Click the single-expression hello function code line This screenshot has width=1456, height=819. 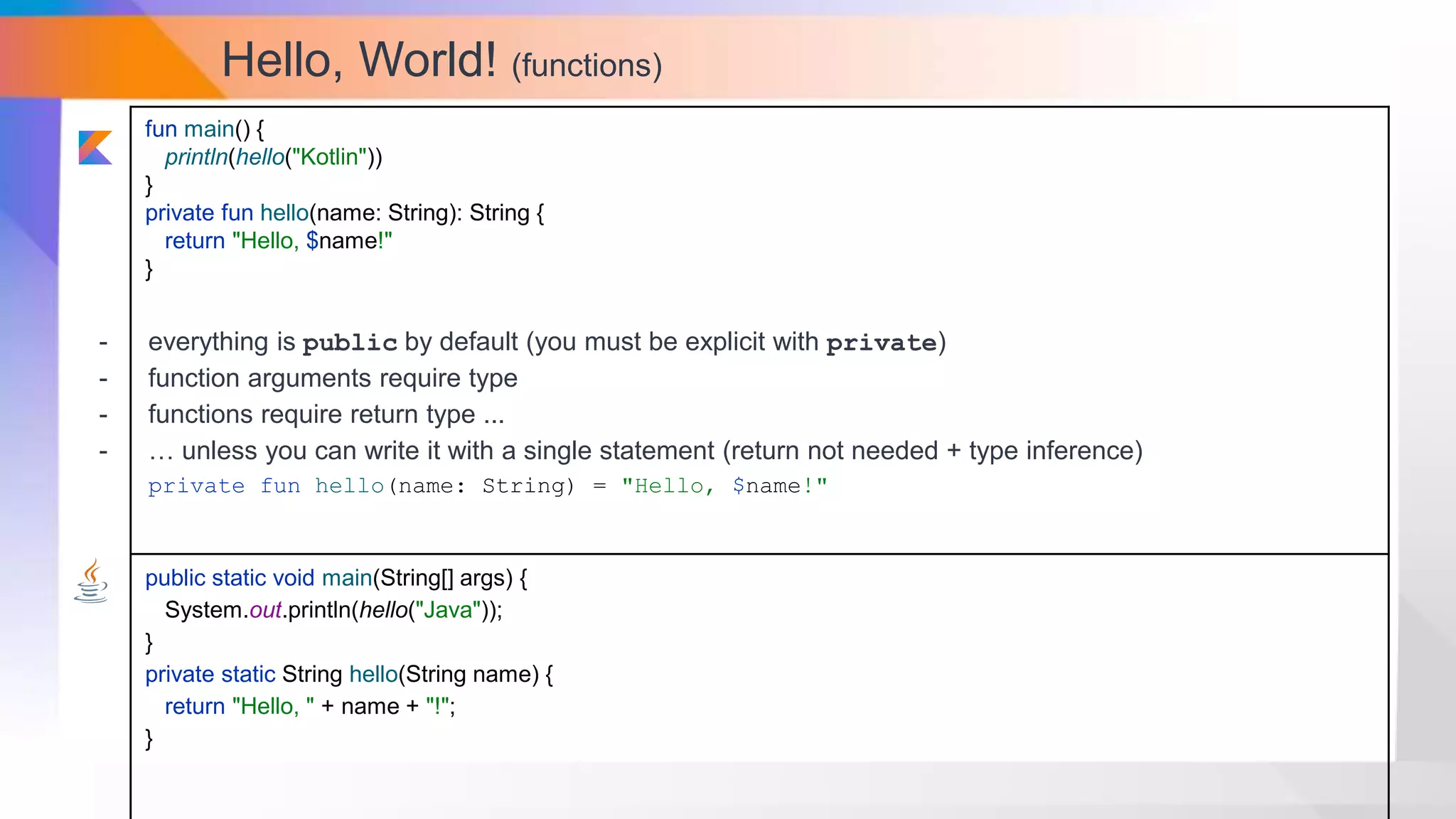[x=487, y=486]
